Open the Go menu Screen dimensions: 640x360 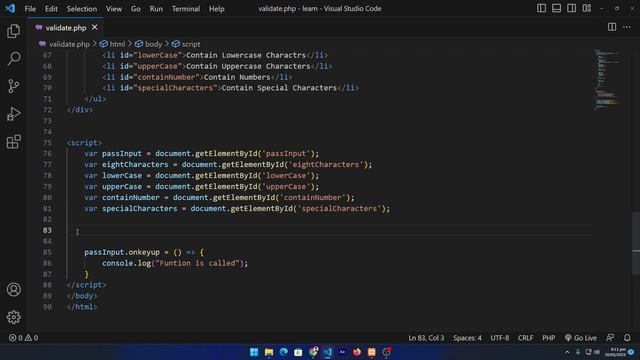coord(136,9)
